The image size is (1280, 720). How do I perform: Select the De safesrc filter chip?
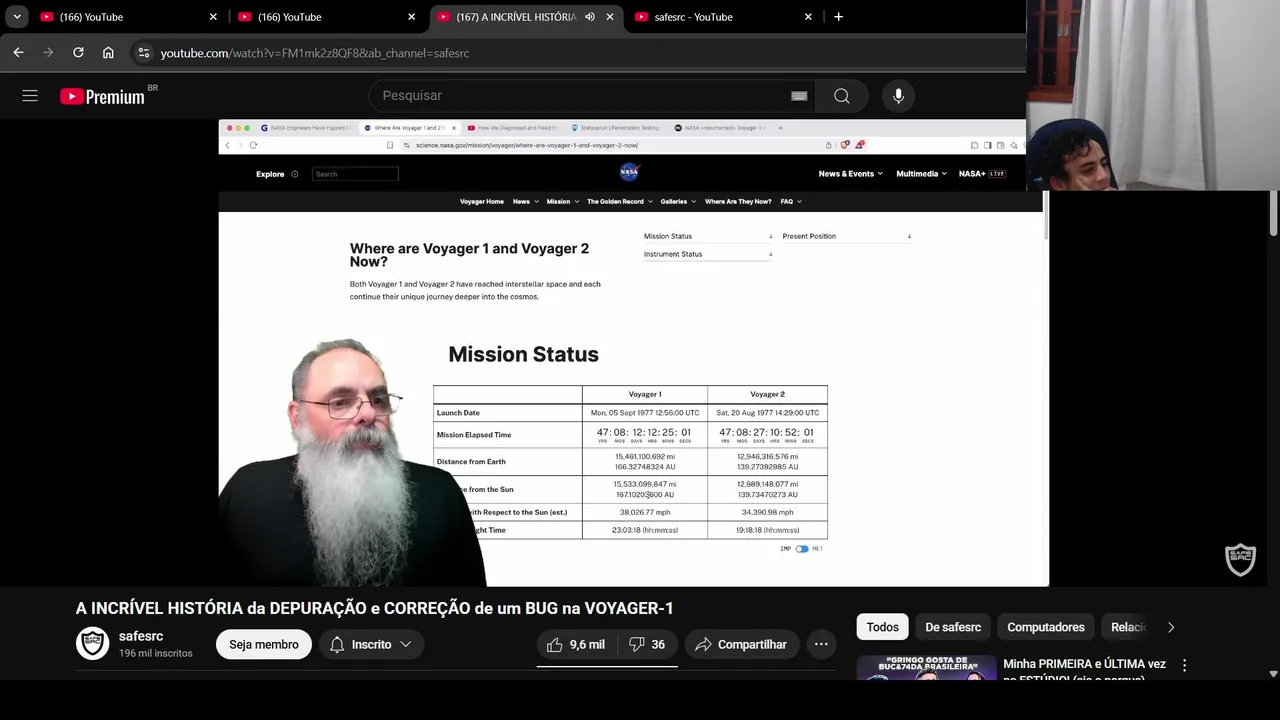click(953, 627)
